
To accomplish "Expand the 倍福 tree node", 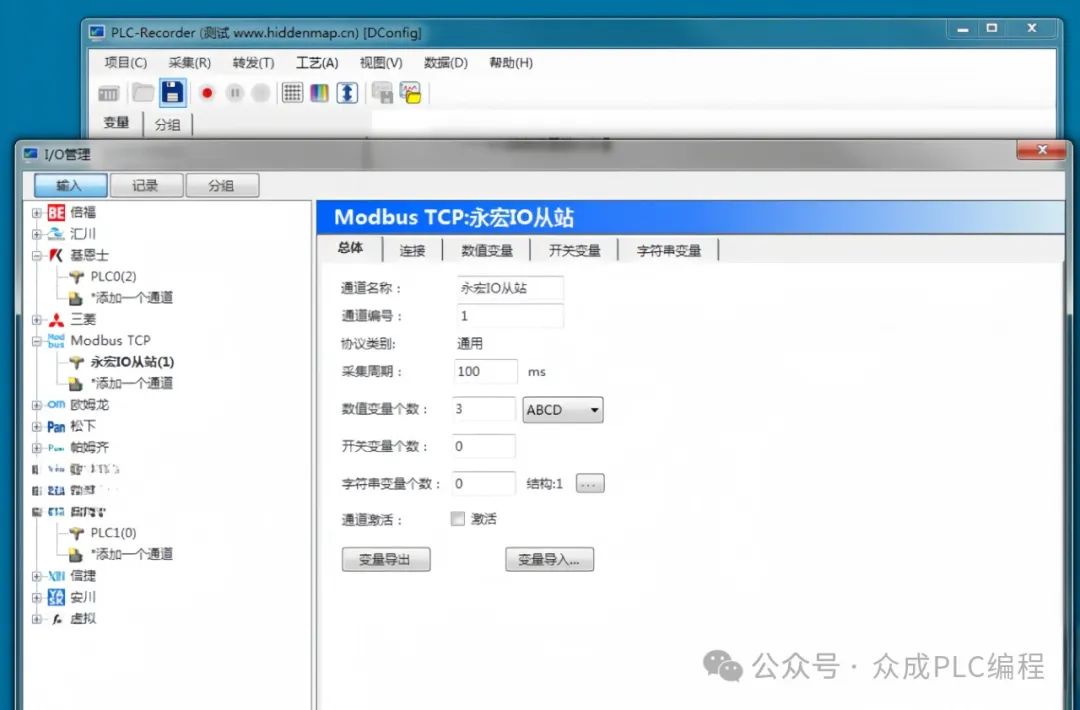I will point(37,213).
